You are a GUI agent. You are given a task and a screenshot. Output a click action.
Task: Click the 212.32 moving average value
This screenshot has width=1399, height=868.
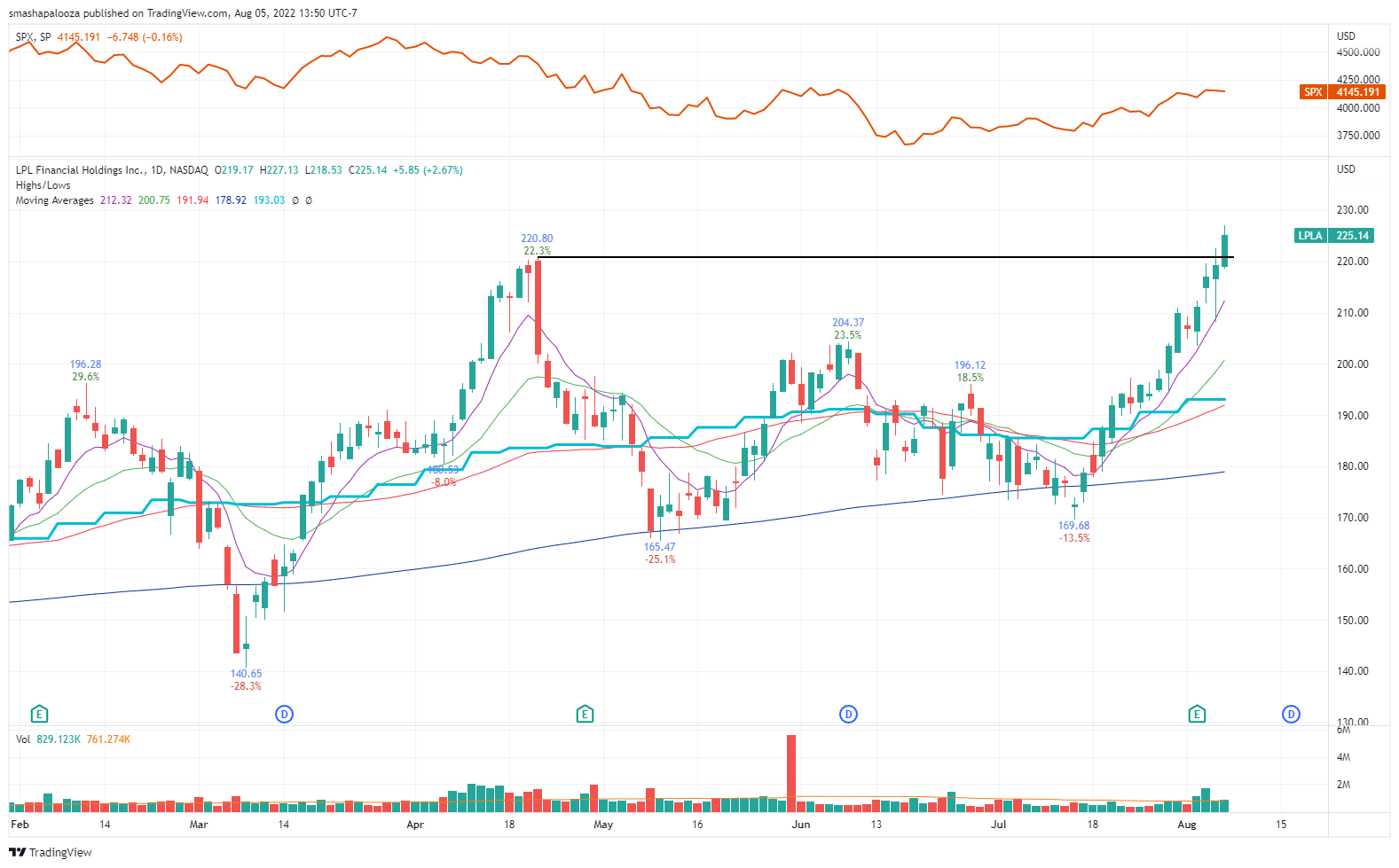[x=115, y=200]
